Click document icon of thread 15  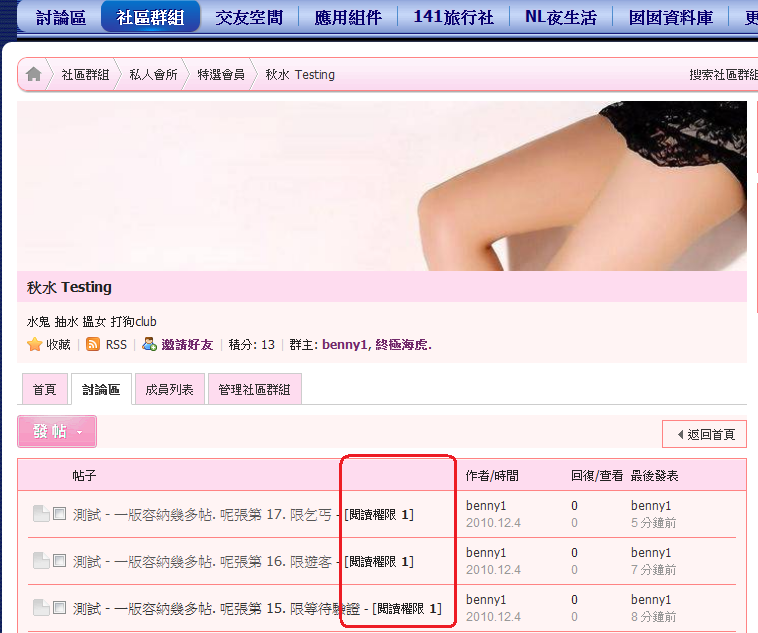[x=42, y=607]
